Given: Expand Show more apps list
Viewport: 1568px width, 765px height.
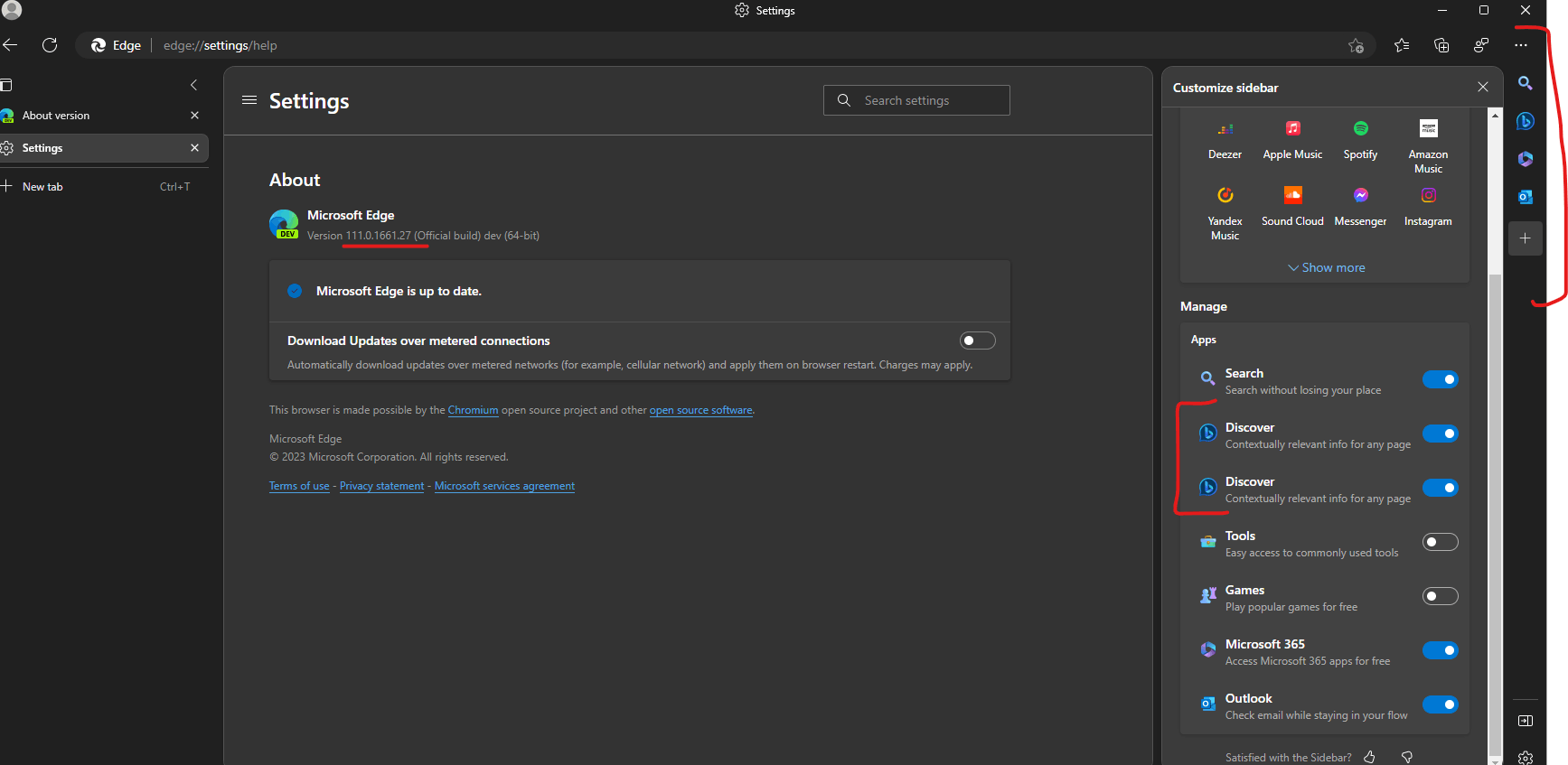Looking at the screenshot, I should (1326, 268).
